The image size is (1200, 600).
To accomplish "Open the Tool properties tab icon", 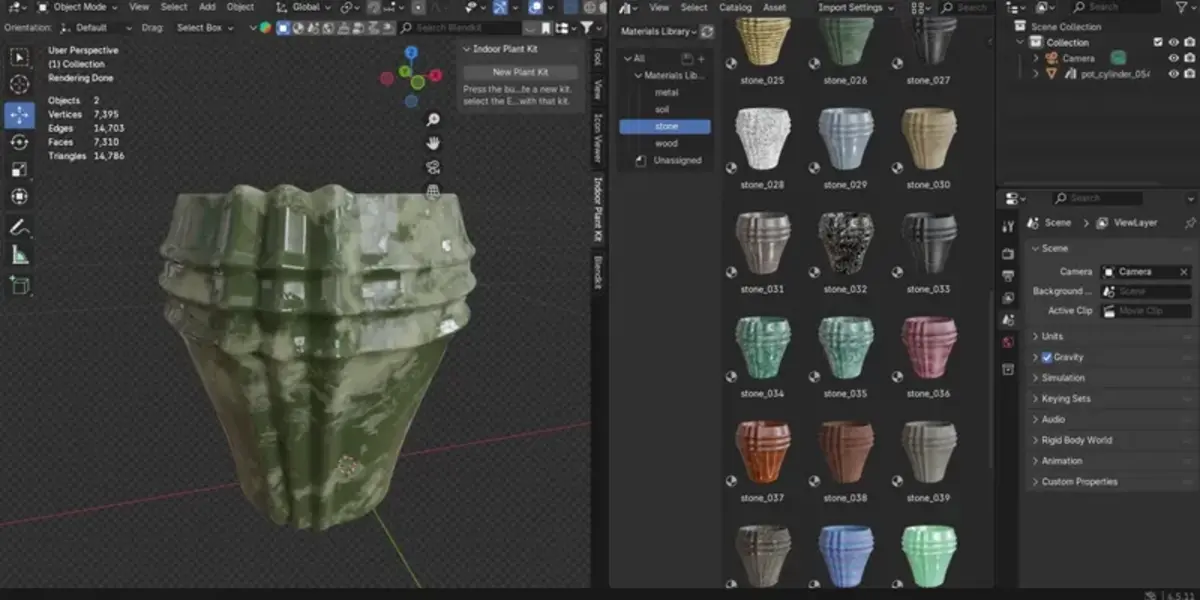I will click(1009, 227).
